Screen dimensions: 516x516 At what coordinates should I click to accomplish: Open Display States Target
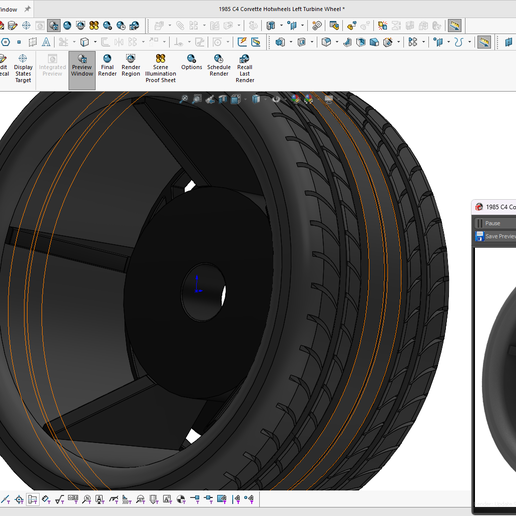(23, 69)
